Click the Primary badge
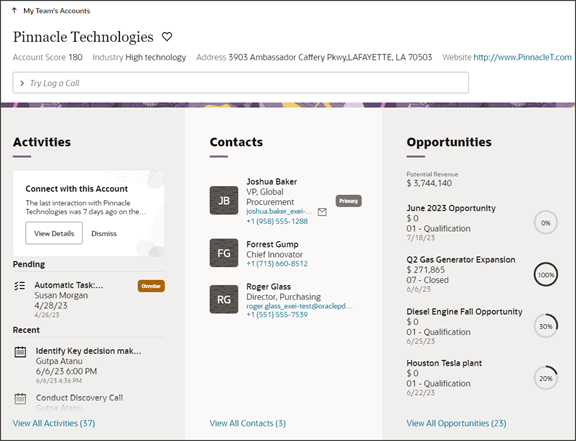 [348, 201]
